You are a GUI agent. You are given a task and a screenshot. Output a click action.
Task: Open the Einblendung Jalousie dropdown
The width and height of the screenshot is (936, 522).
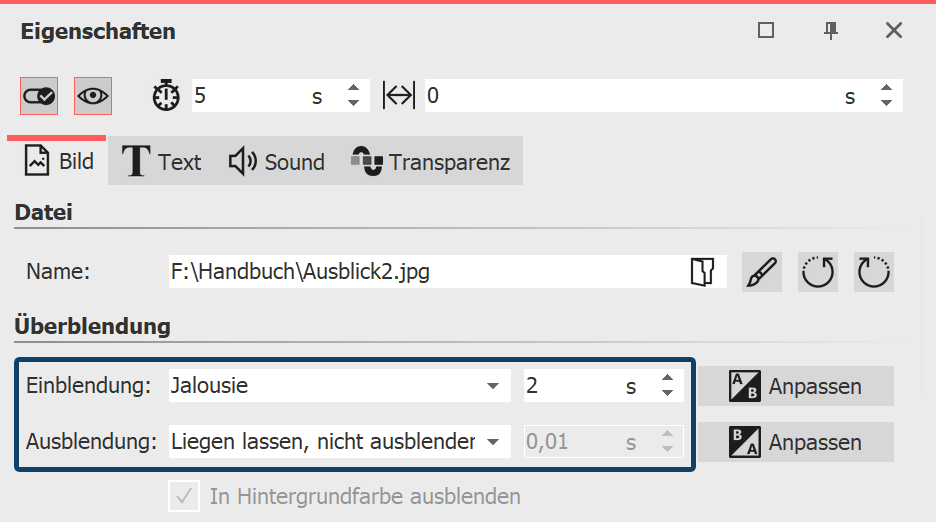pyautogui.click(x=492, y=387)
